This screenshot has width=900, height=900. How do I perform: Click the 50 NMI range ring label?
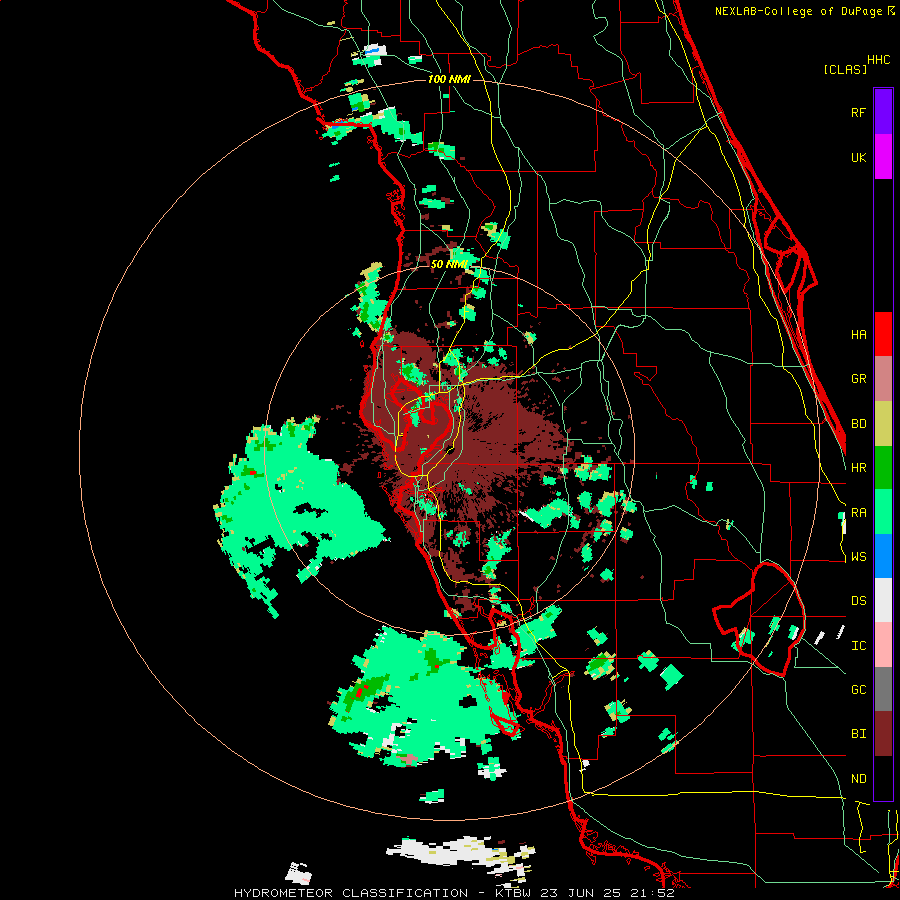click(x=449, y=264)
